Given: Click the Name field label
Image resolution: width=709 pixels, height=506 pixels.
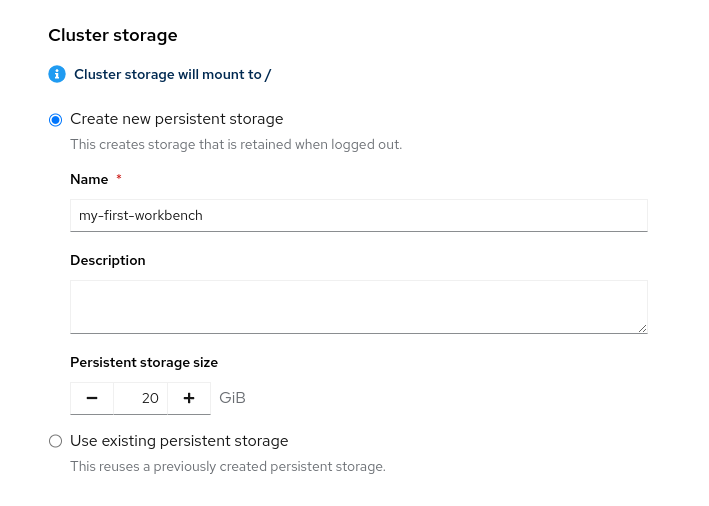Looking at the screenshot, I should (x=89, y=179).
